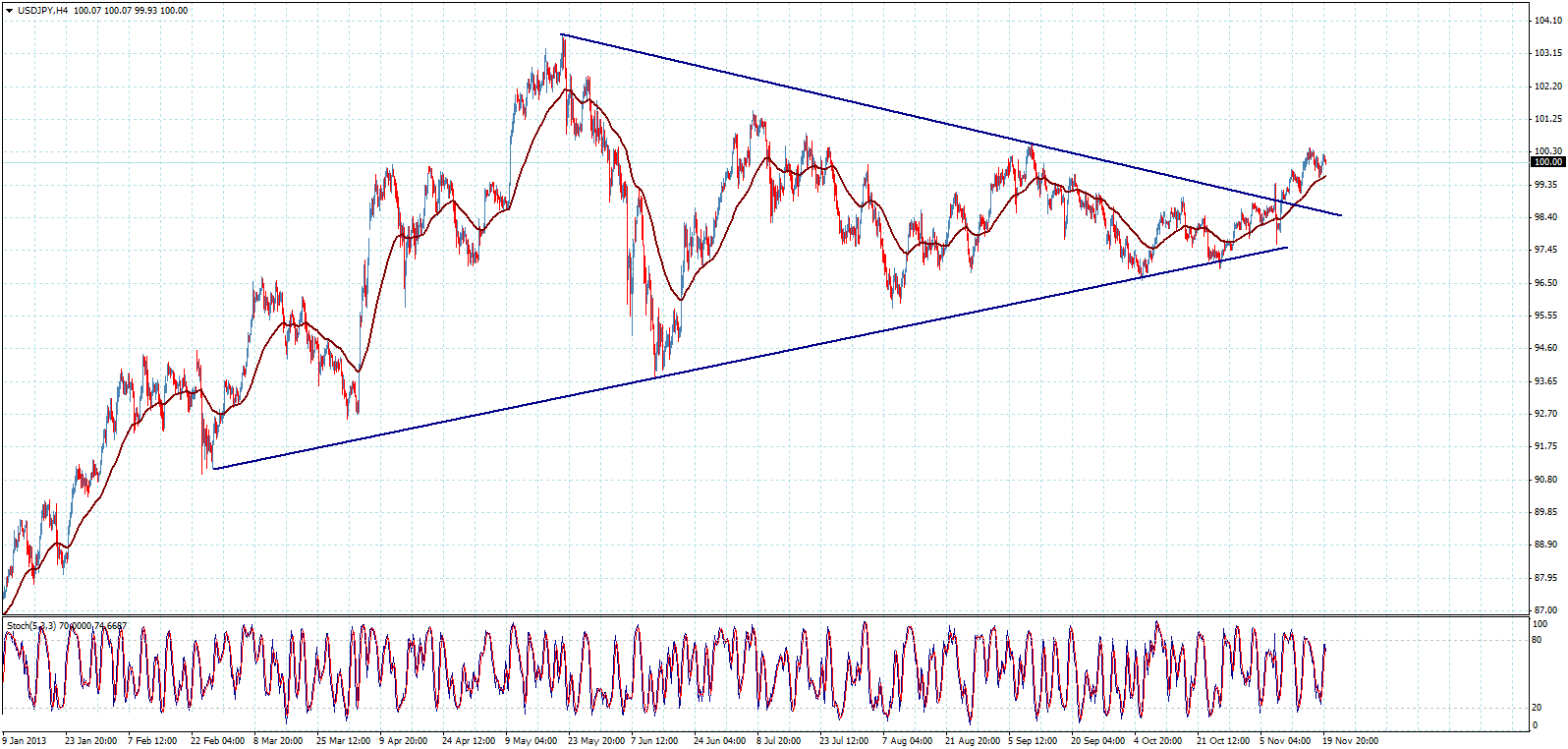Image resolution: width=1568 pixels, height=749 pixels.
Task: Click the 4 Oct 20:00 time label
Action: coord(1157,741)
